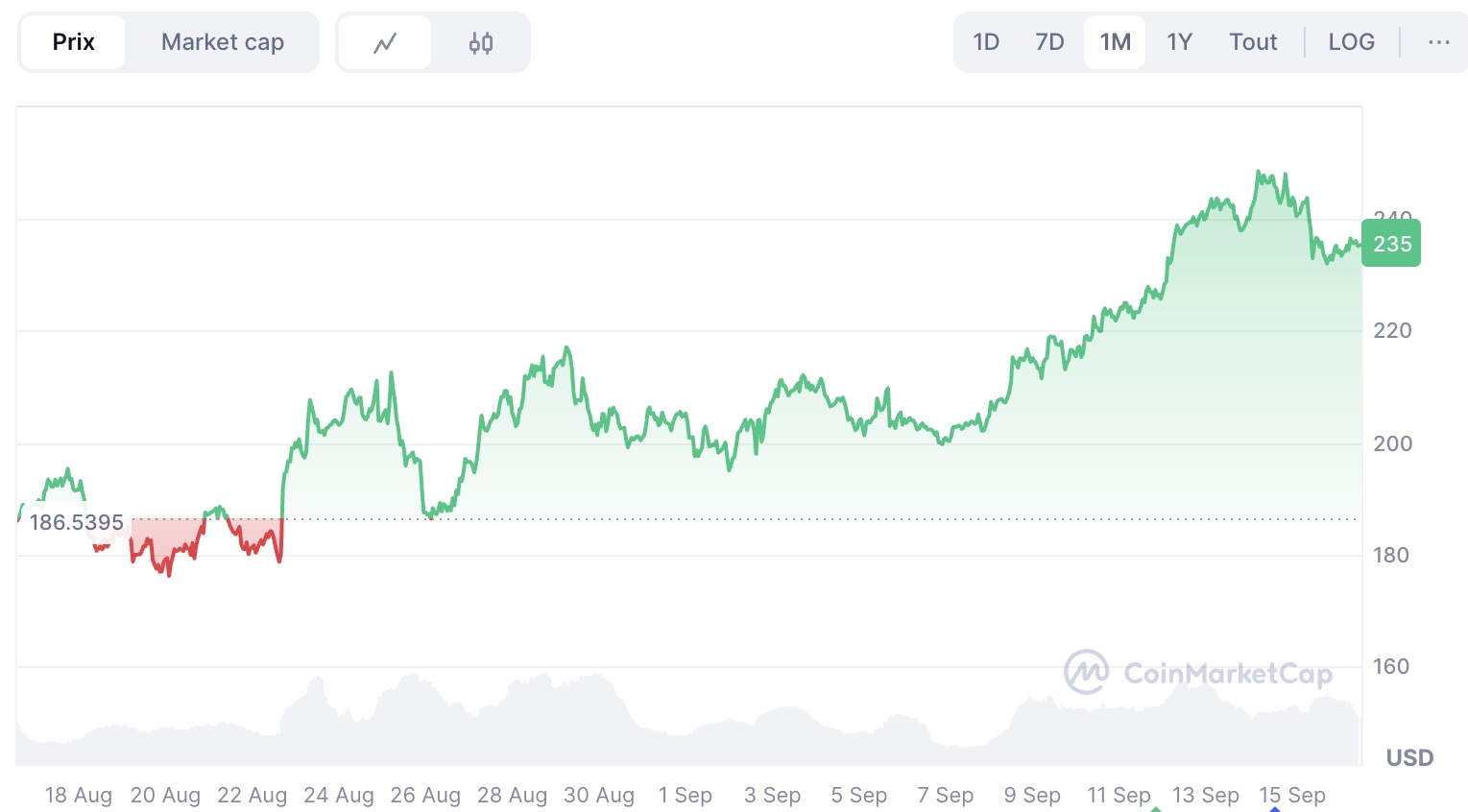Click the 1 Sep date on axis
The width and height of the screenshot is (1468, 812).
click(x=686, y=796)
